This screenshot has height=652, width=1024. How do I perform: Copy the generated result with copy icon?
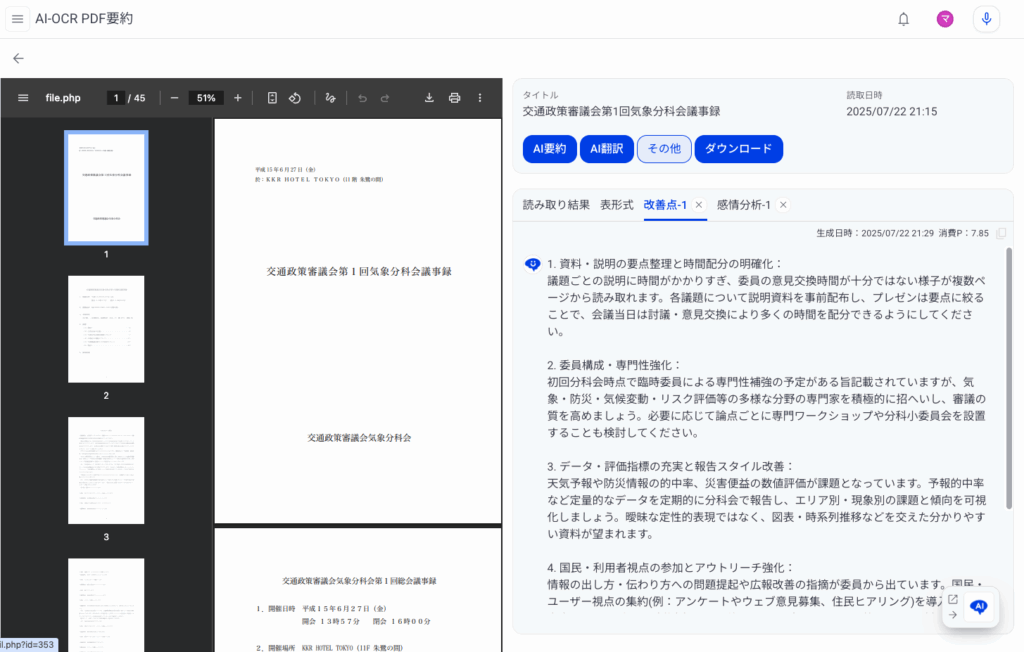tap(1001, 233)
